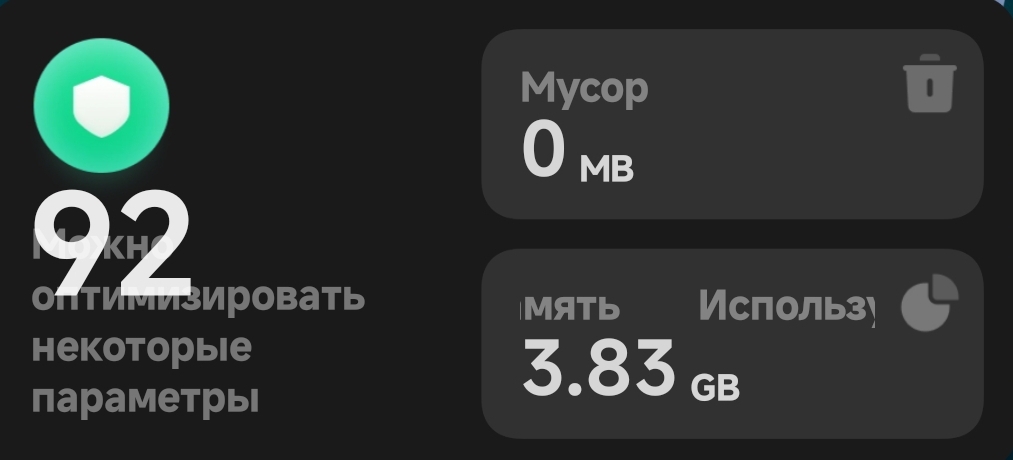Tap the digit 0 in Мусор card
The height and width of the screenshot is (460, 1013).
pyautogui.click(x=544, y=151)
